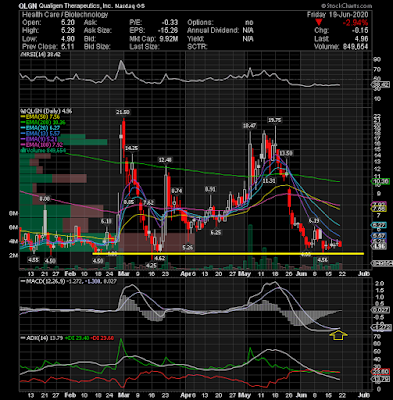Viewport: 393px width, 400px height.
Task: Click the Low value 4.90
Action: [x=68, y=39]
